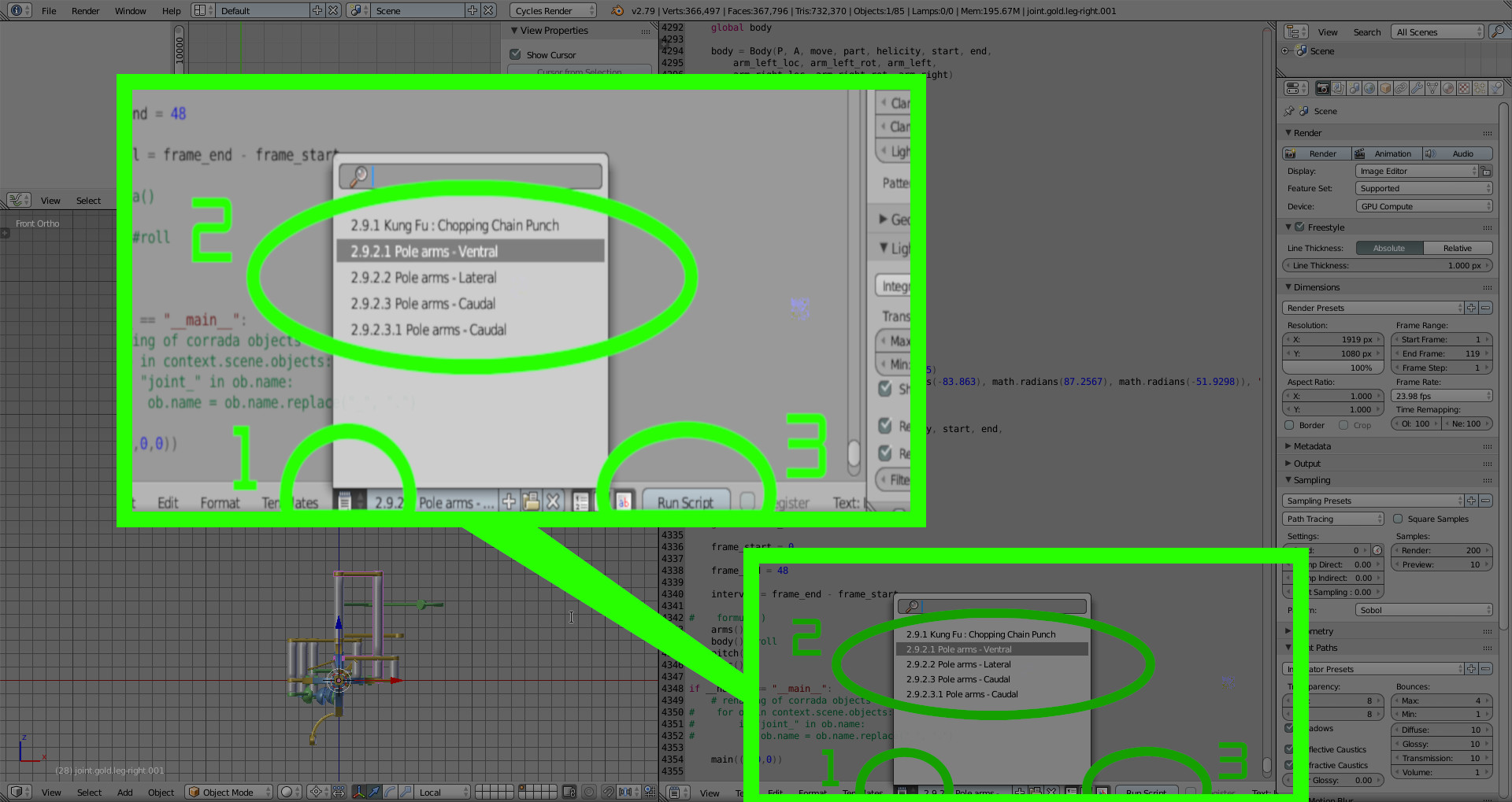The height and width of the screenshot is (802, 1512).
Task: Click the outliner filter search magnifier icon
Action: pos(1499,31)
